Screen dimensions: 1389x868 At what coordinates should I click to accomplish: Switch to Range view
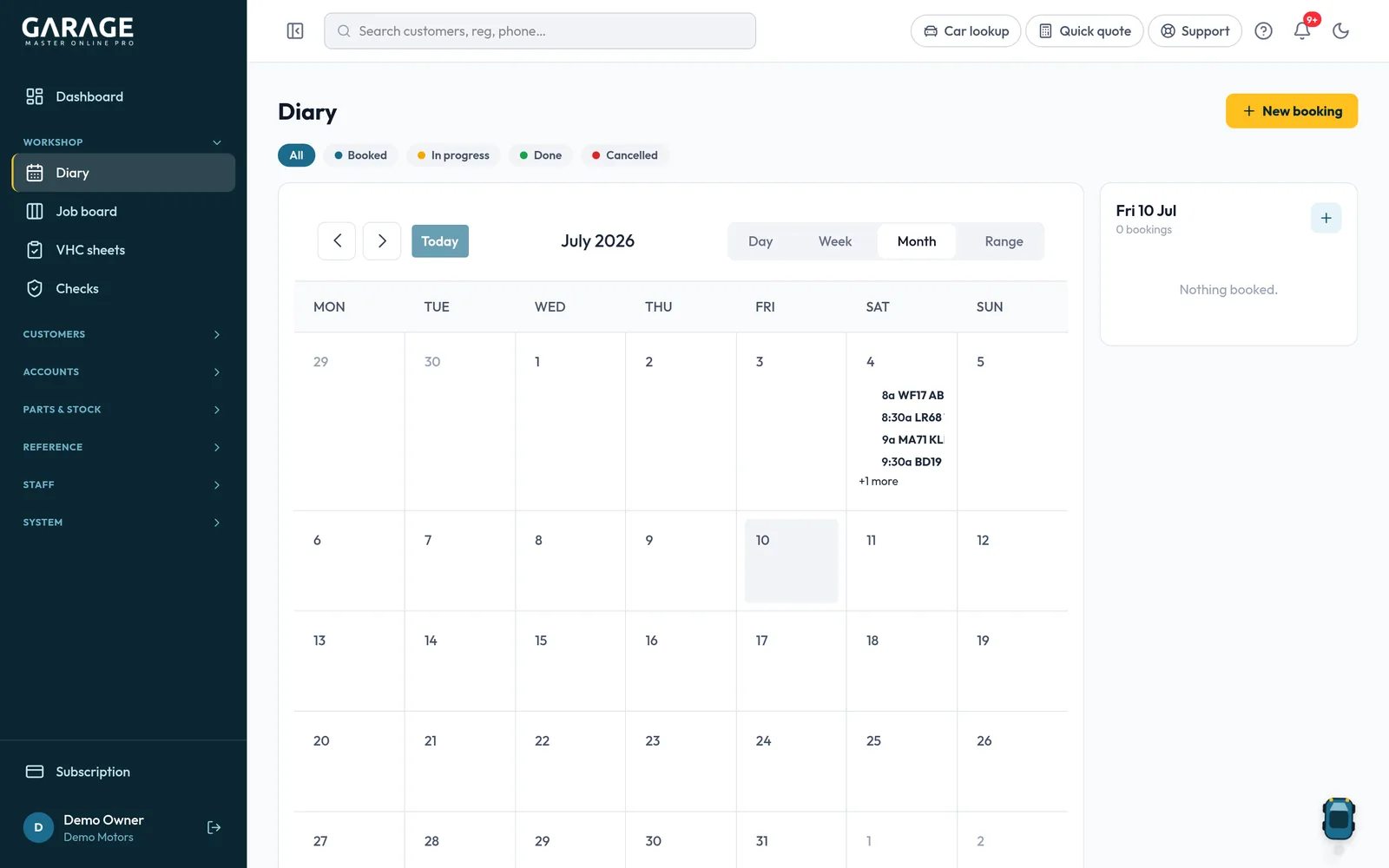coord(1004,241)
